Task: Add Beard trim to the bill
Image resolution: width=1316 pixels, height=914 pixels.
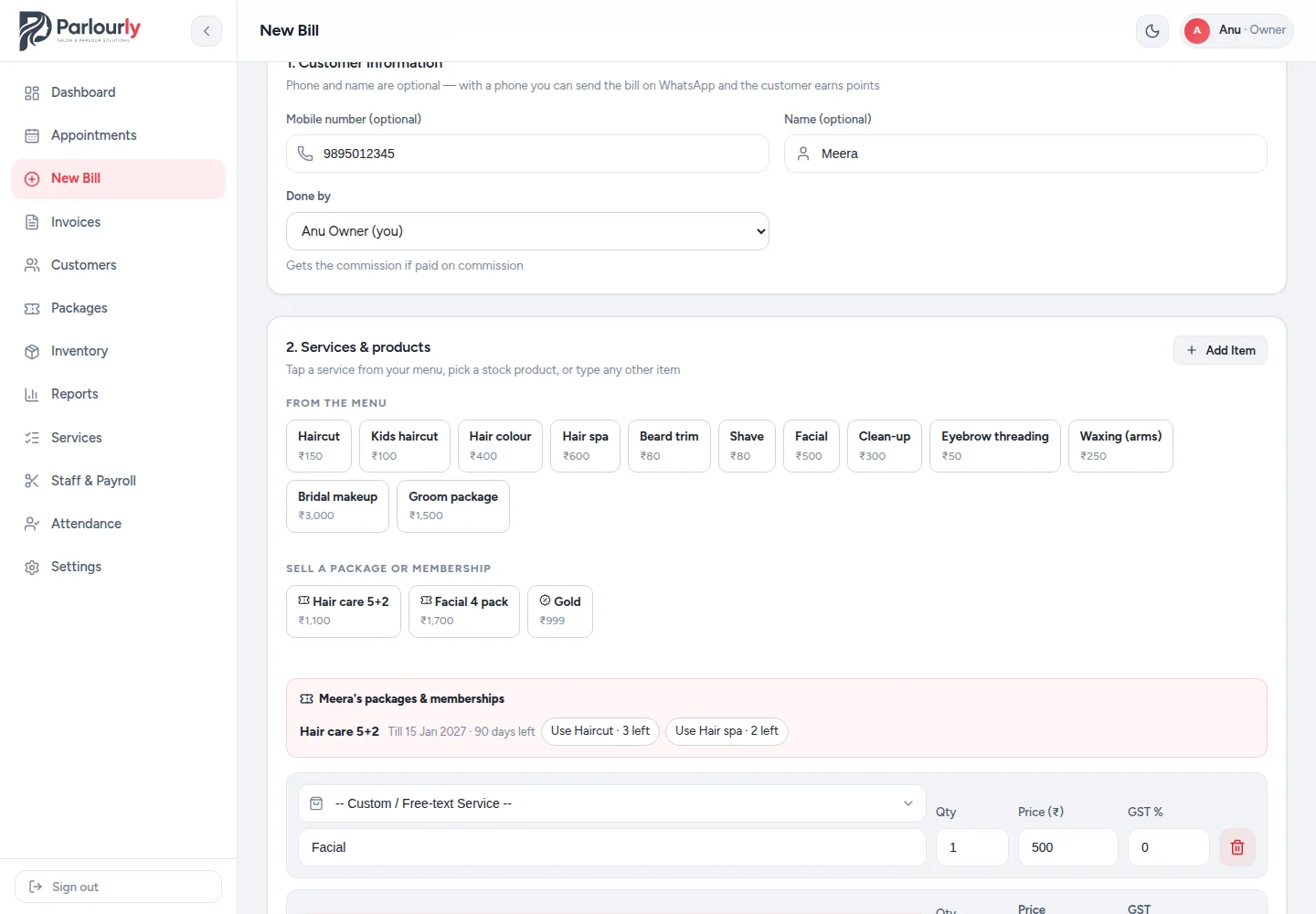Action: click(669, 446)
